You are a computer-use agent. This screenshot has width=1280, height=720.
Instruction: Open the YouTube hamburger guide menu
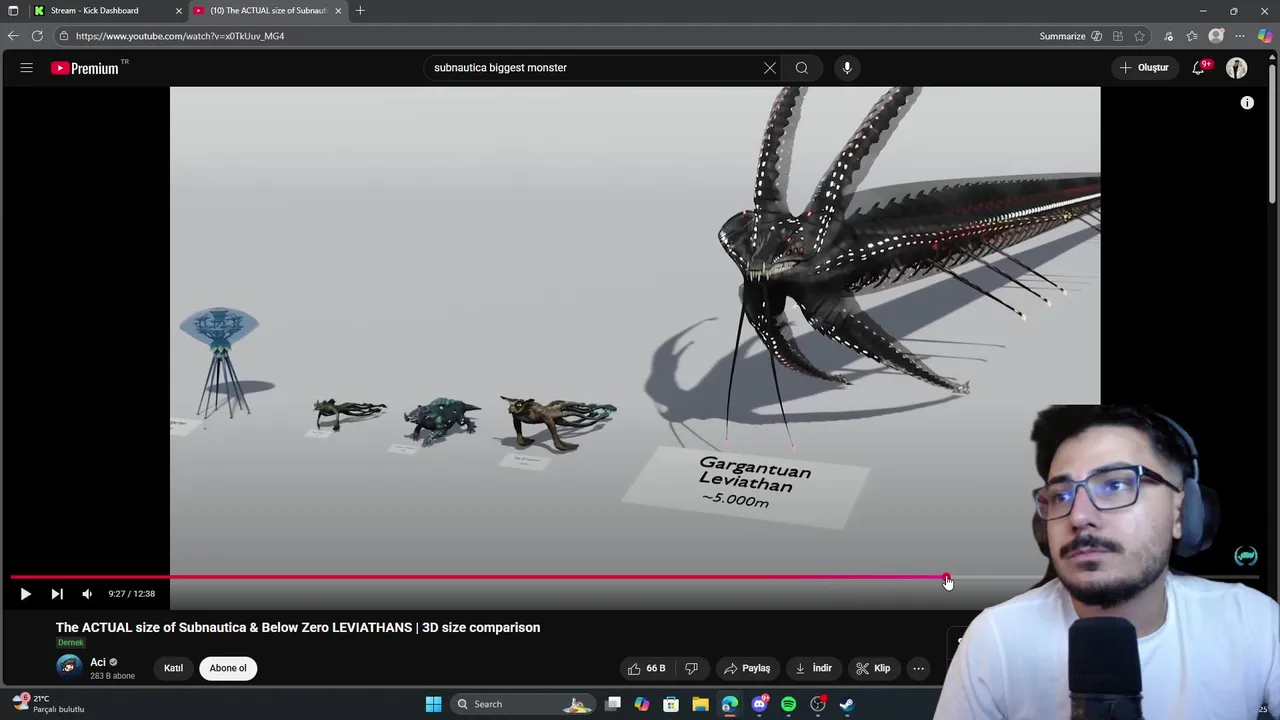pos(27,68)
